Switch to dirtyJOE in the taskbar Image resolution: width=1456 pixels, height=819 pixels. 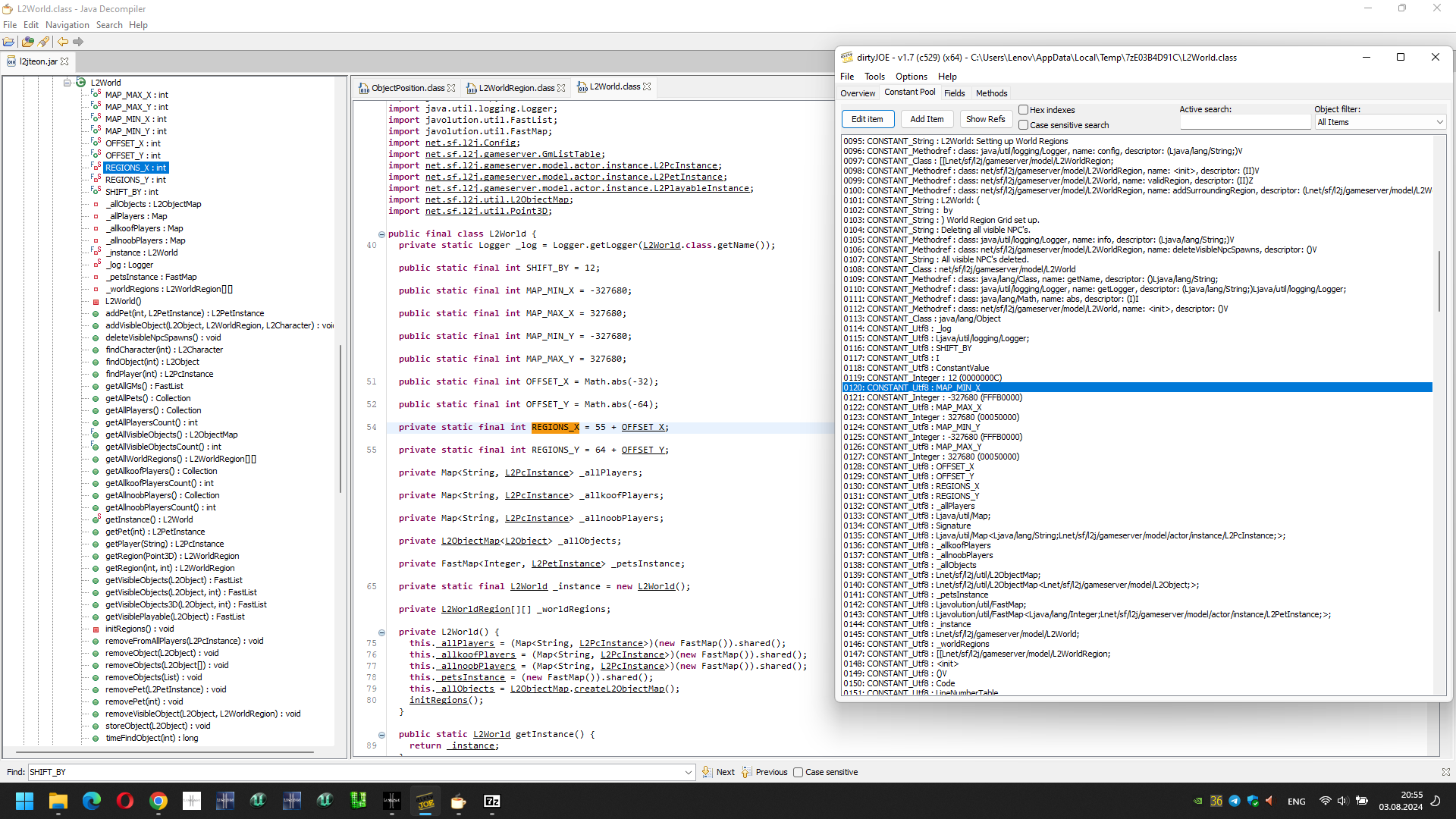point(425,801)
